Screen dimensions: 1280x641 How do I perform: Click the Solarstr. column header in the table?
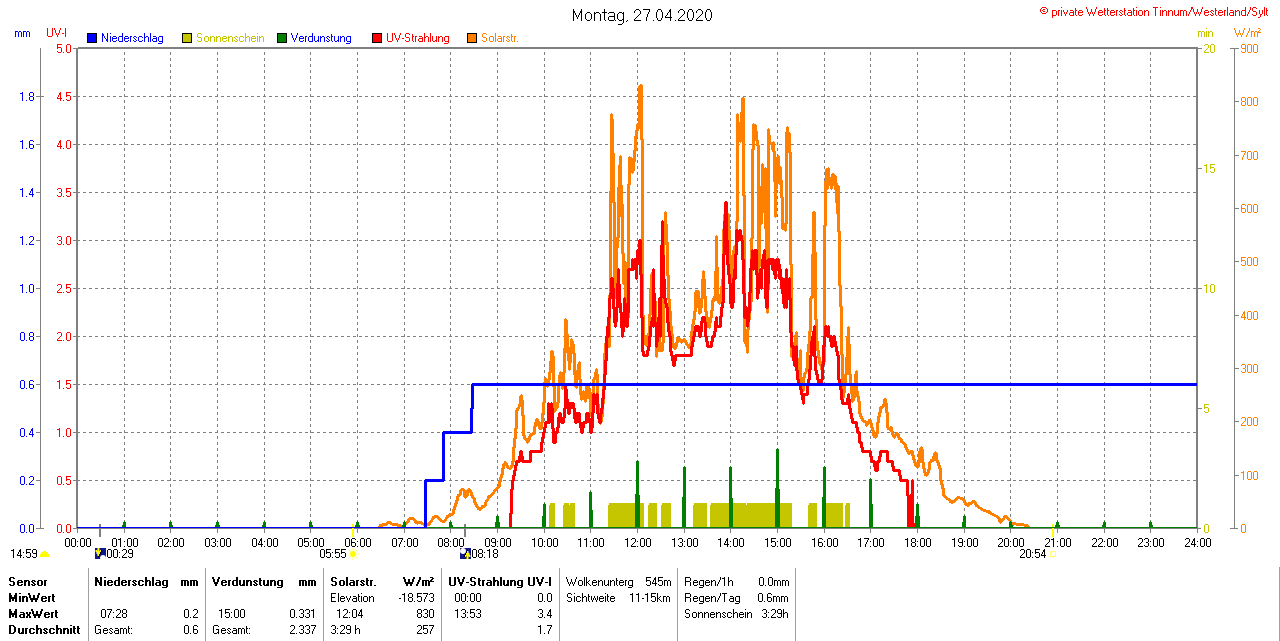pos(353,581)
